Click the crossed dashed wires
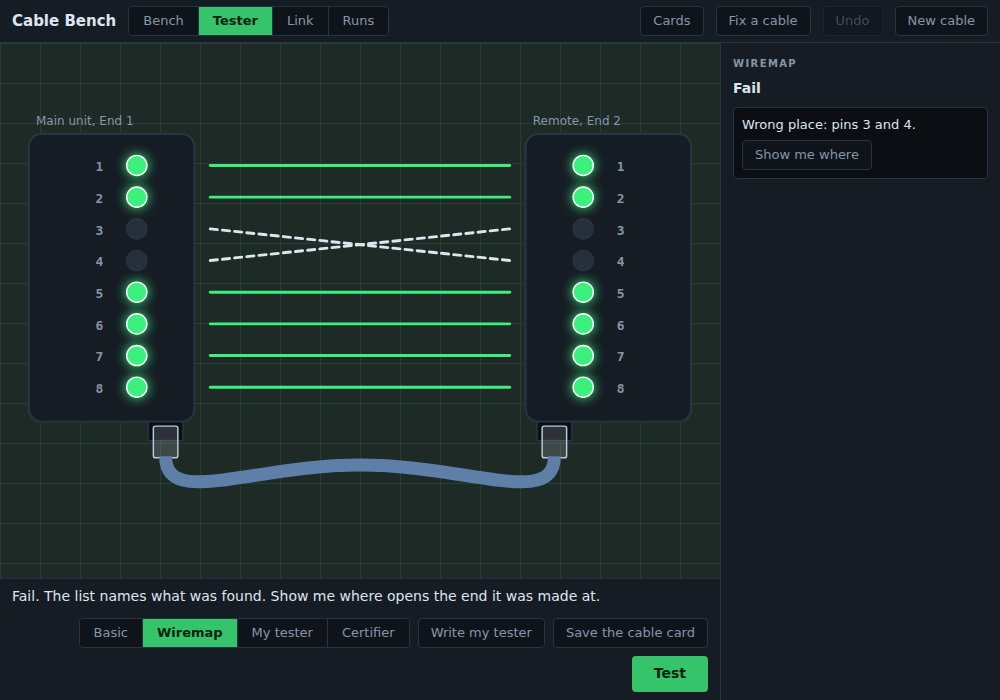Viewport: 1000px width, 700px height. coord(360,245)
